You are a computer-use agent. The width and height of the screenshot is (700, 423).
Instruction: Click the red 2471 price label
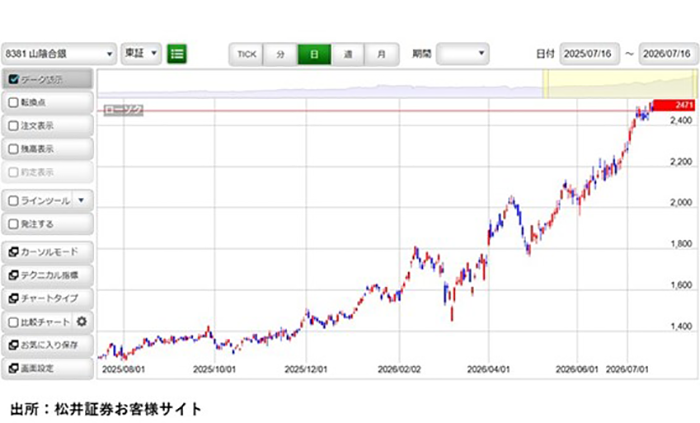(674, 105)
